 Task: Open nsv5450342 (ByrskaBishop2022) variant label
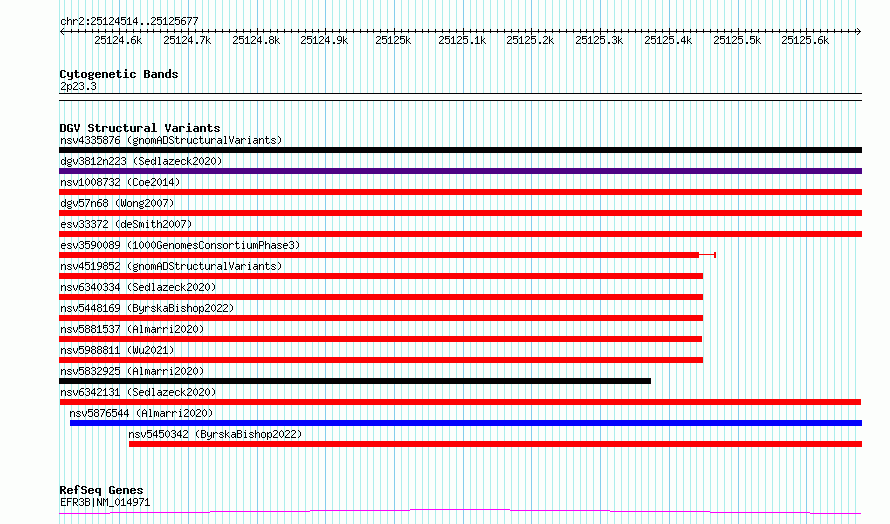point(215,434)
